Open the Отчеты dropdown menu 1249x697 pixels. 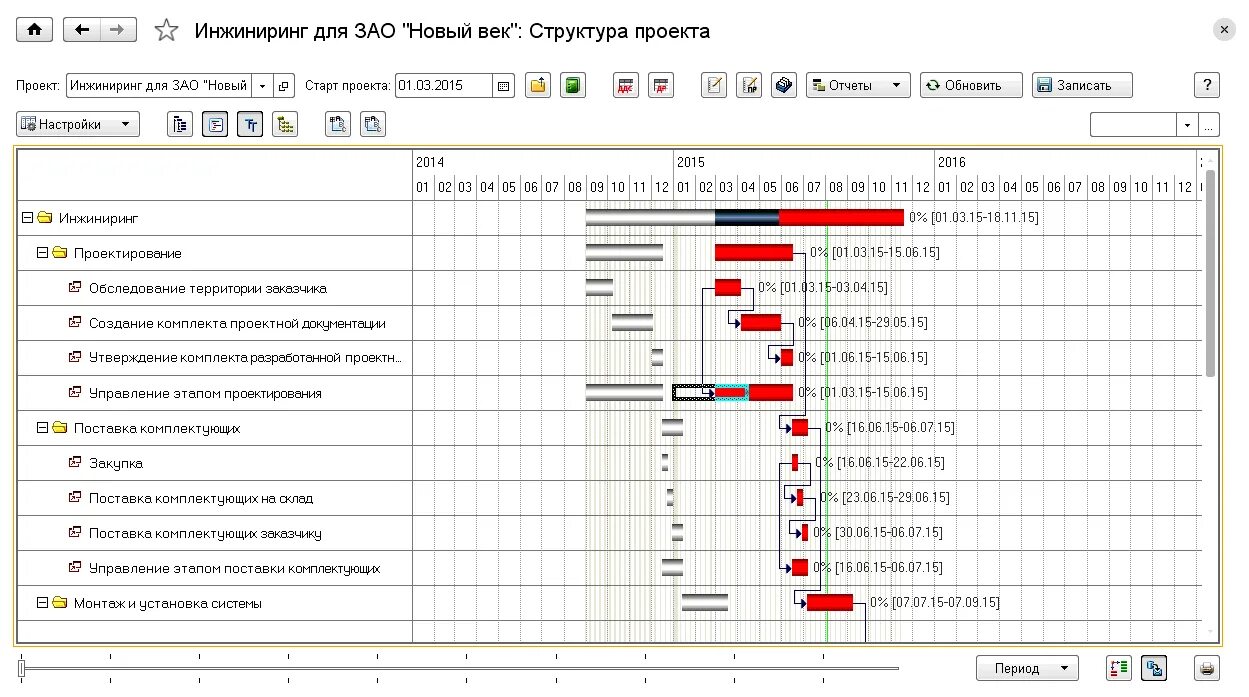point(859,86)
